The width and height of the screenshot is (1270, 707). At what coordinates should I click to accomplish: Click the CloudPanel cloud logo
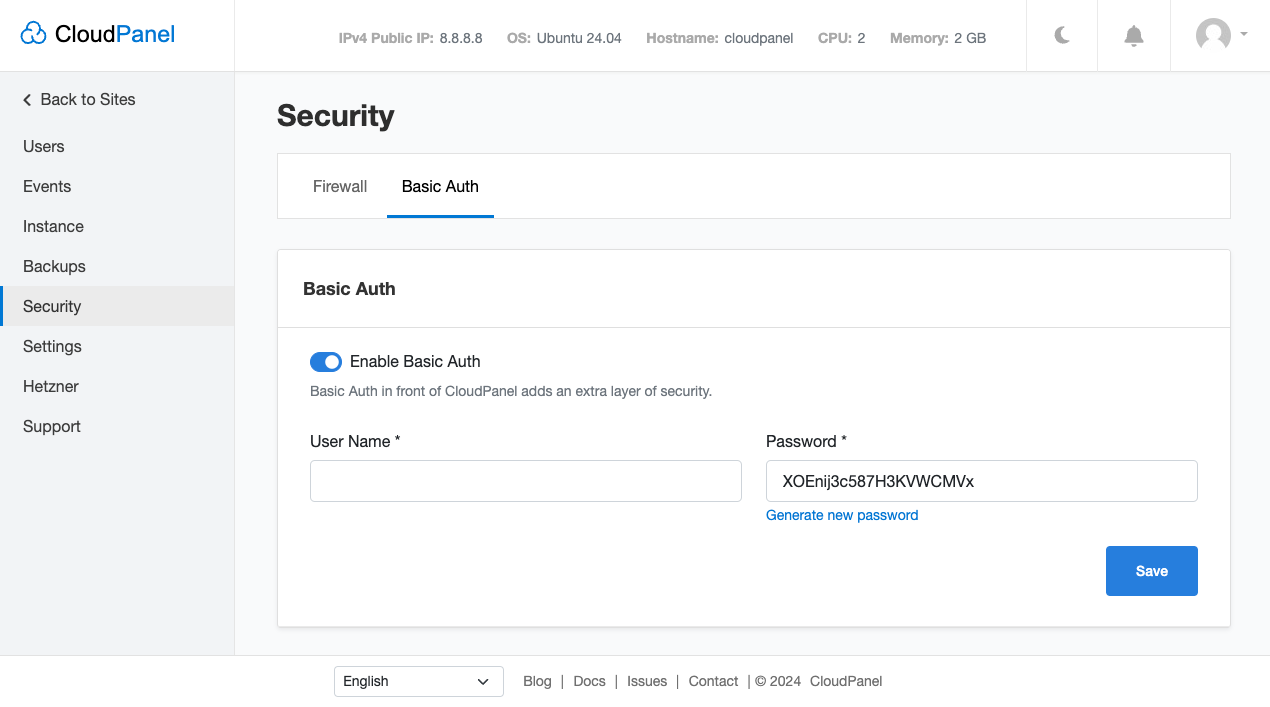(33, 33)
